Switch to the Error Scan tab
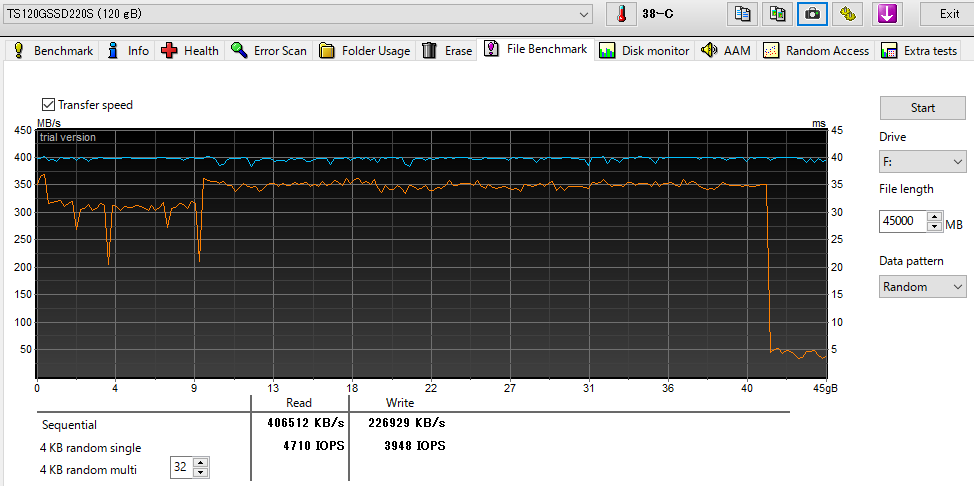Viewport: 974px width, 486px height. tap(268, 51)
